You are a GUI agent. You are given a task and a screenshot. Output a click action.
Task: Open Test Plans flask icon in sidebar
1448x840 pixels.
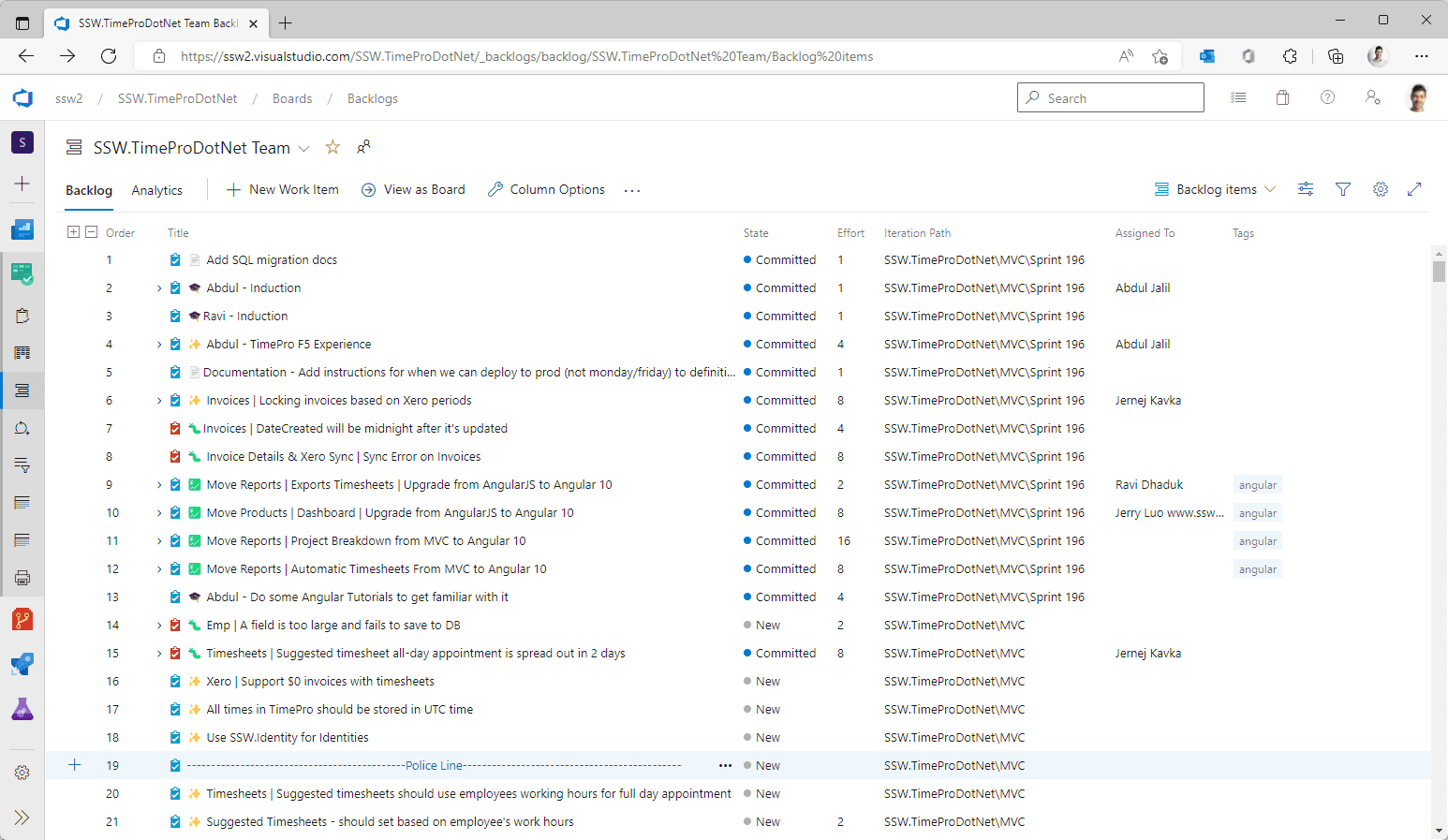point(22,709)
